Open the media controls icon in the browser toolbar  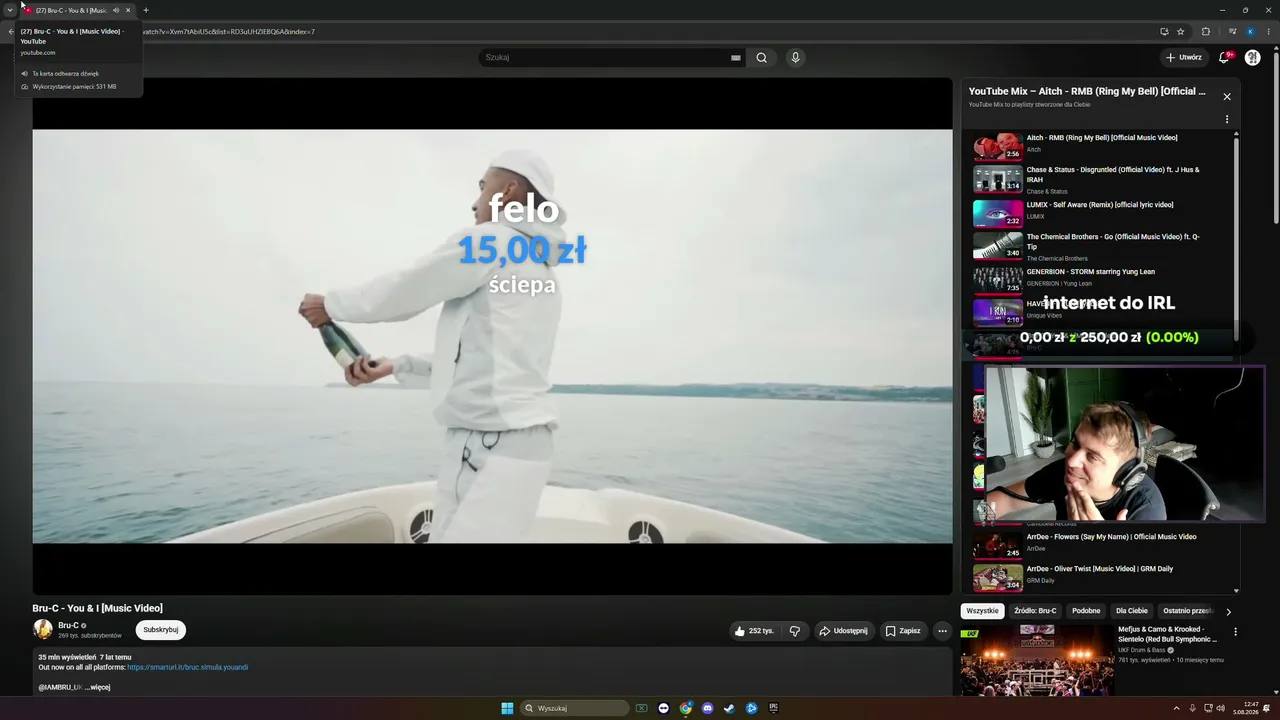[1232, 32]
